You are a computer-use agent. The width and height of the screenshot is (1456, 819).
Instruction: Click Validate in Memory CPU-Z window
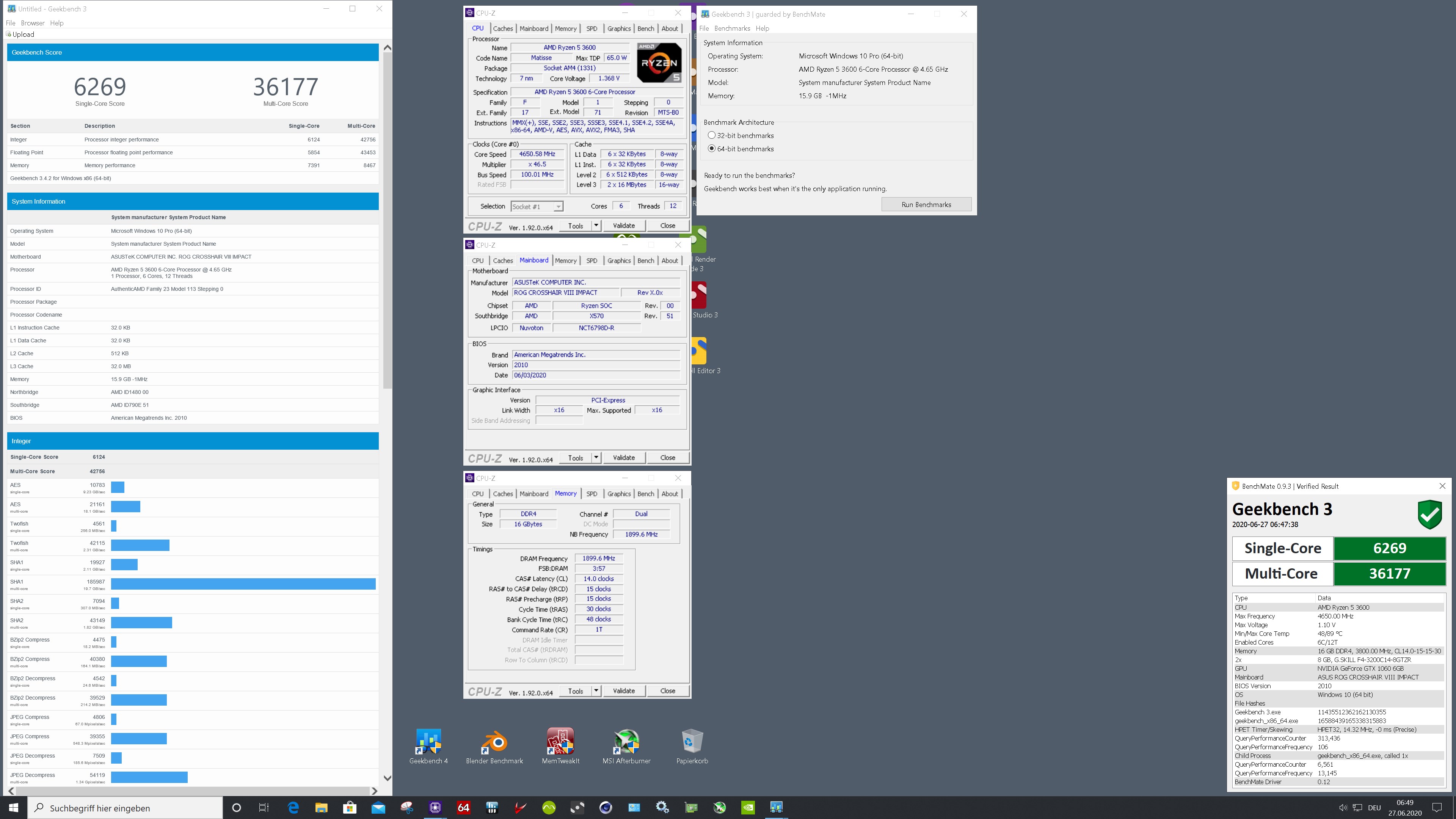pyautogui.click(x=623, y=691)
